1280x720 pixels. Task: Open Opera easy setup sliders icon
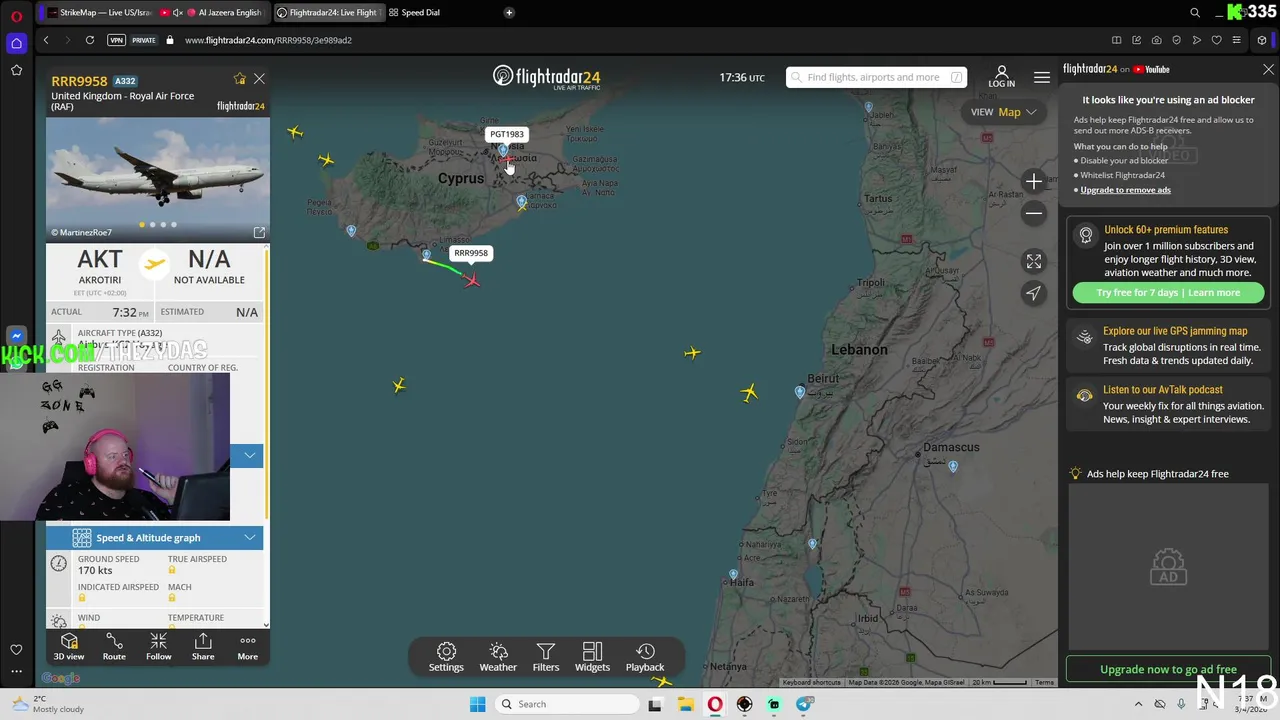[x=1237, y=40]
